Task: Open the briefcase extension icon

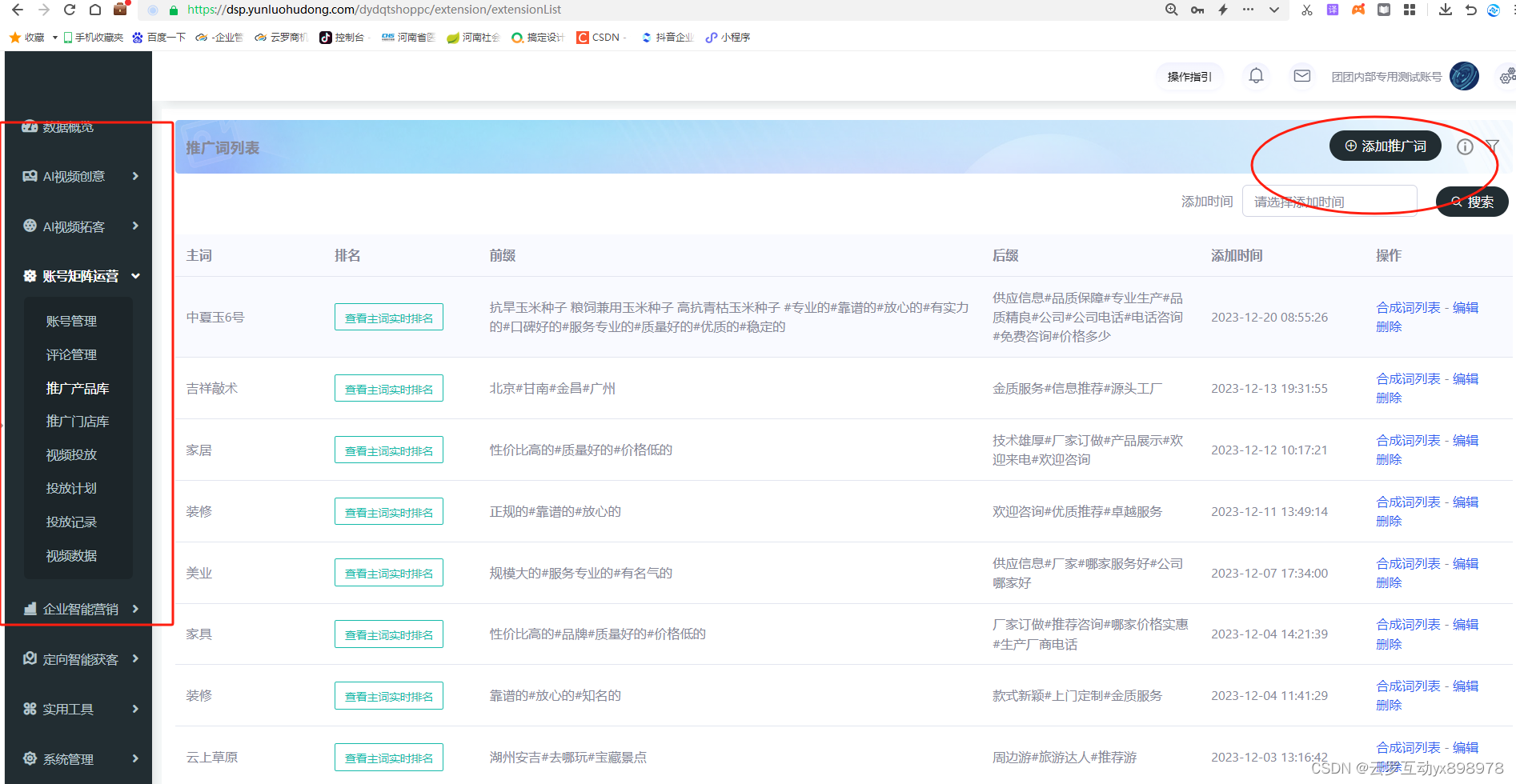Action: click(121, 9)
